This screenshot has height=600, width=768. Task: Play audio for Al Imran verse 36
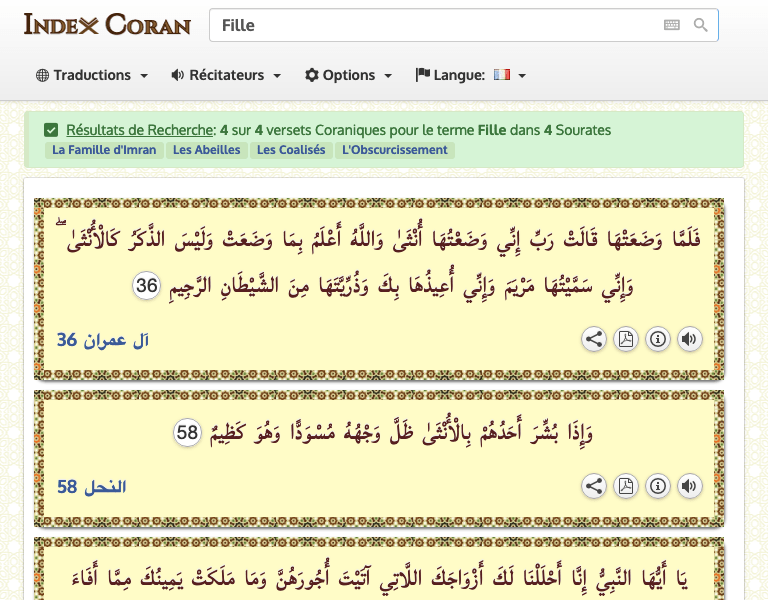(689, 339)
